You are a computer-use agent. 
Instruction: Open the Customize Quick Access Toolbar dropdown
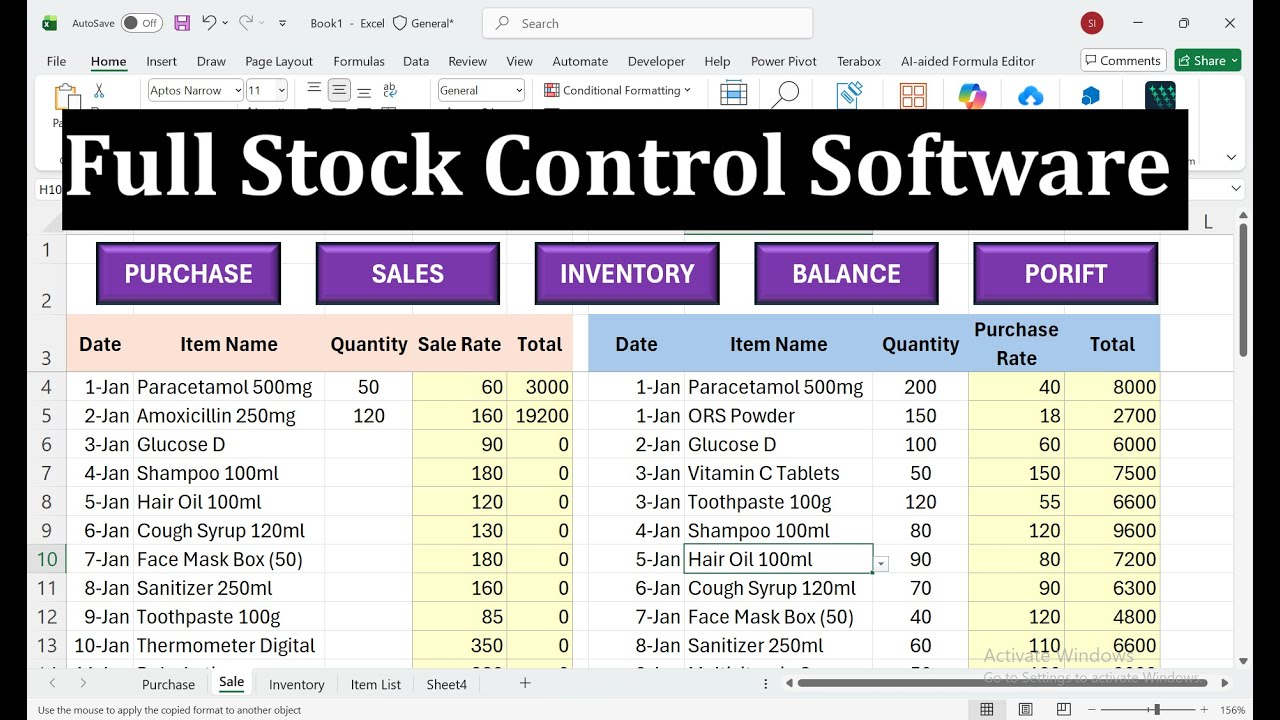283,23
